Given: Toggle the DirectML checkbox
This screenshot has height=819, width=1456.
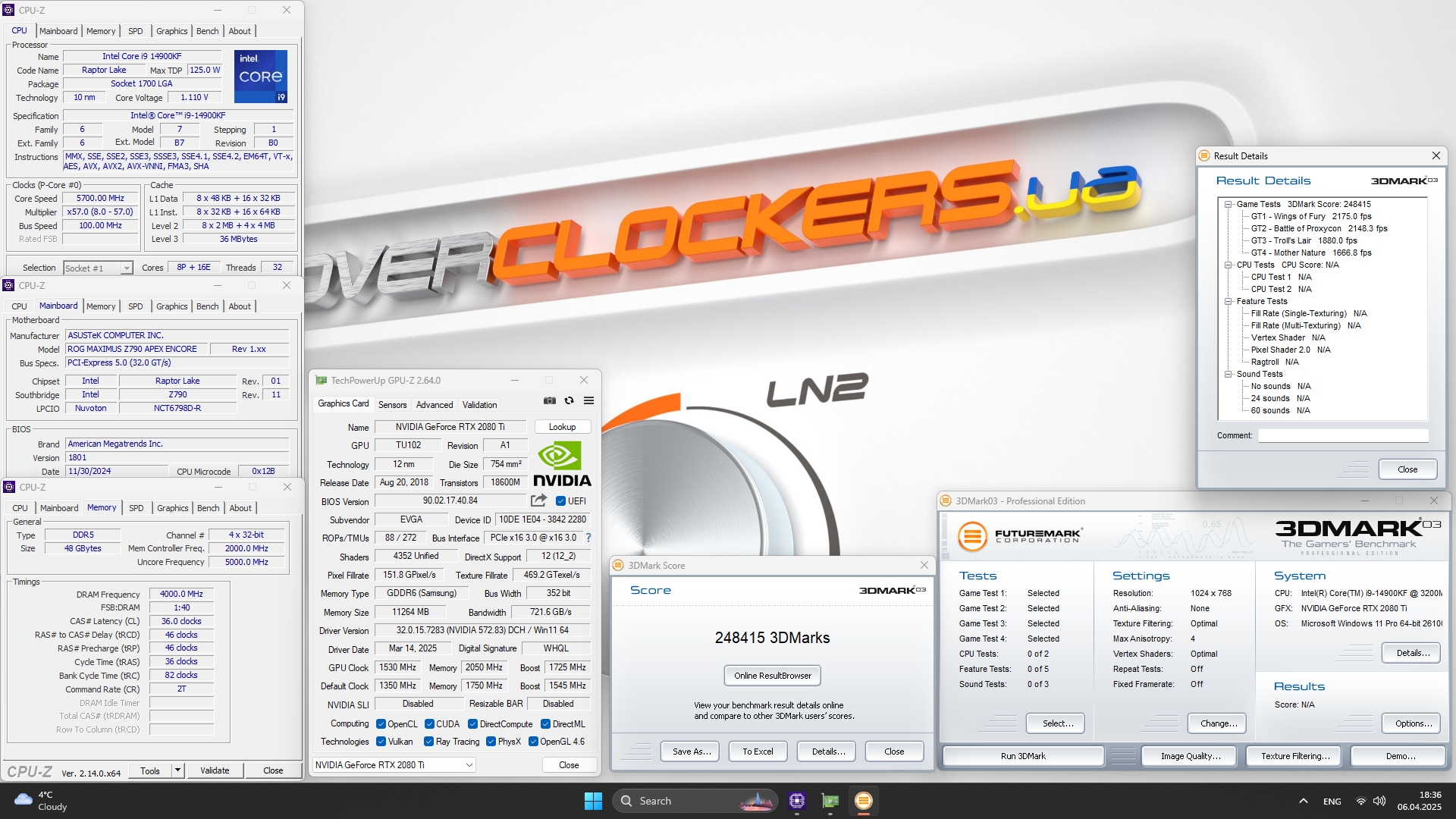Looking at the screenshot, I should [546, 724].
